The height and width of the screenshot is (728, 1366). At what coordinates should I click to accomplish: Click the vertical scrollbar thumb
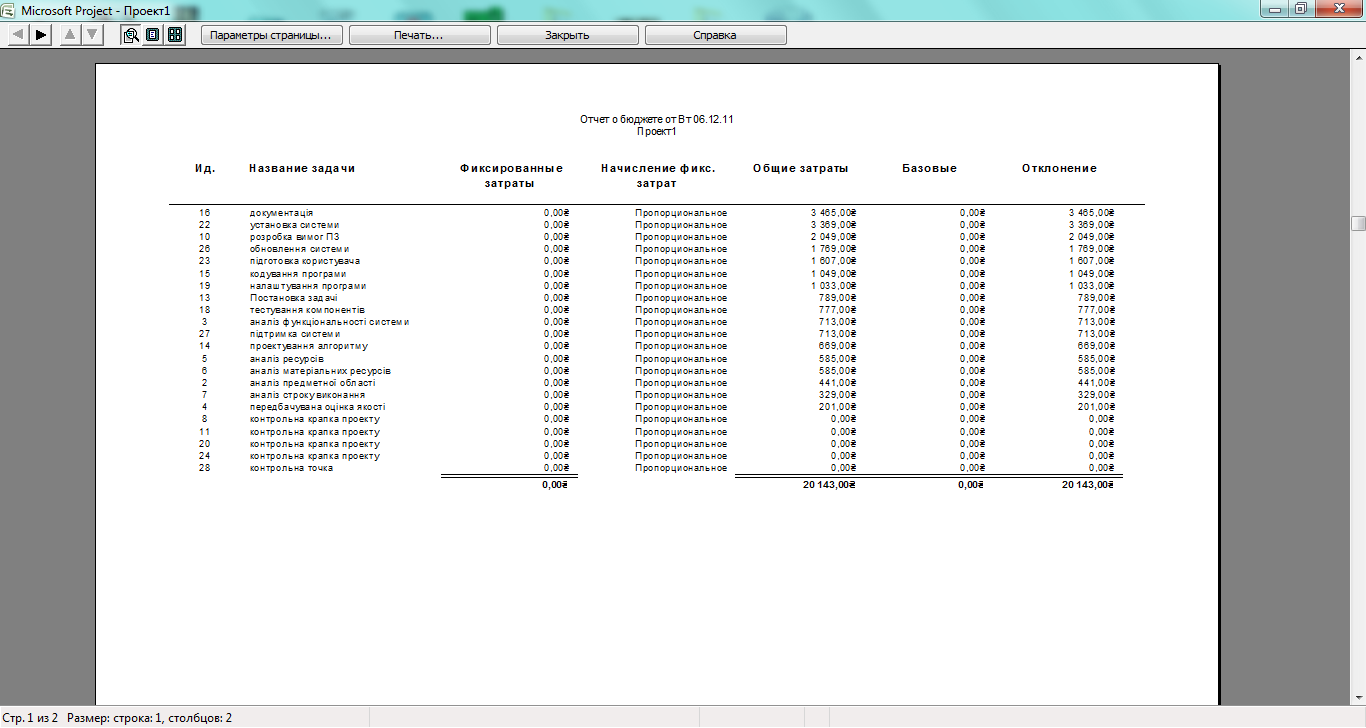[x=1358, y=223]
